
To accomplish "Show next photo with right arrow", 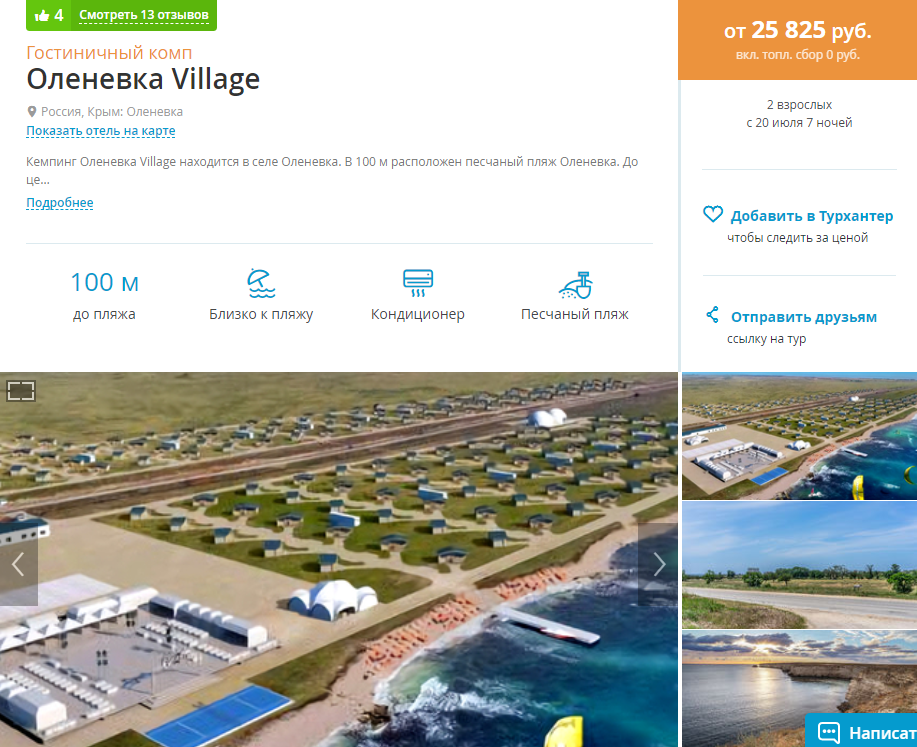I will click(x=659, y=565).
